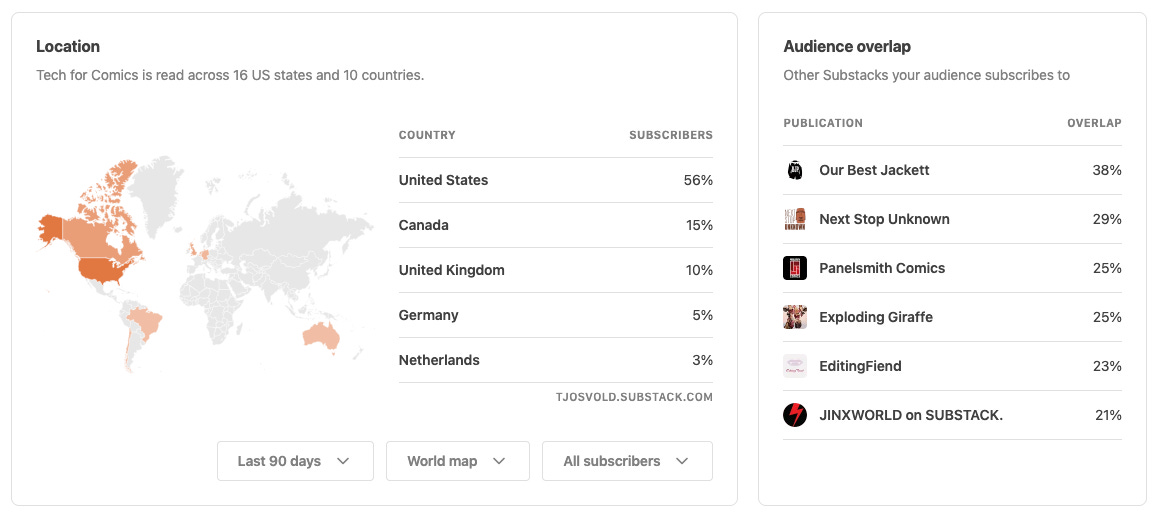The image size is (1160, 517).
Task: Click the SUBSCRIBERS column header
Action: [671, 135]
